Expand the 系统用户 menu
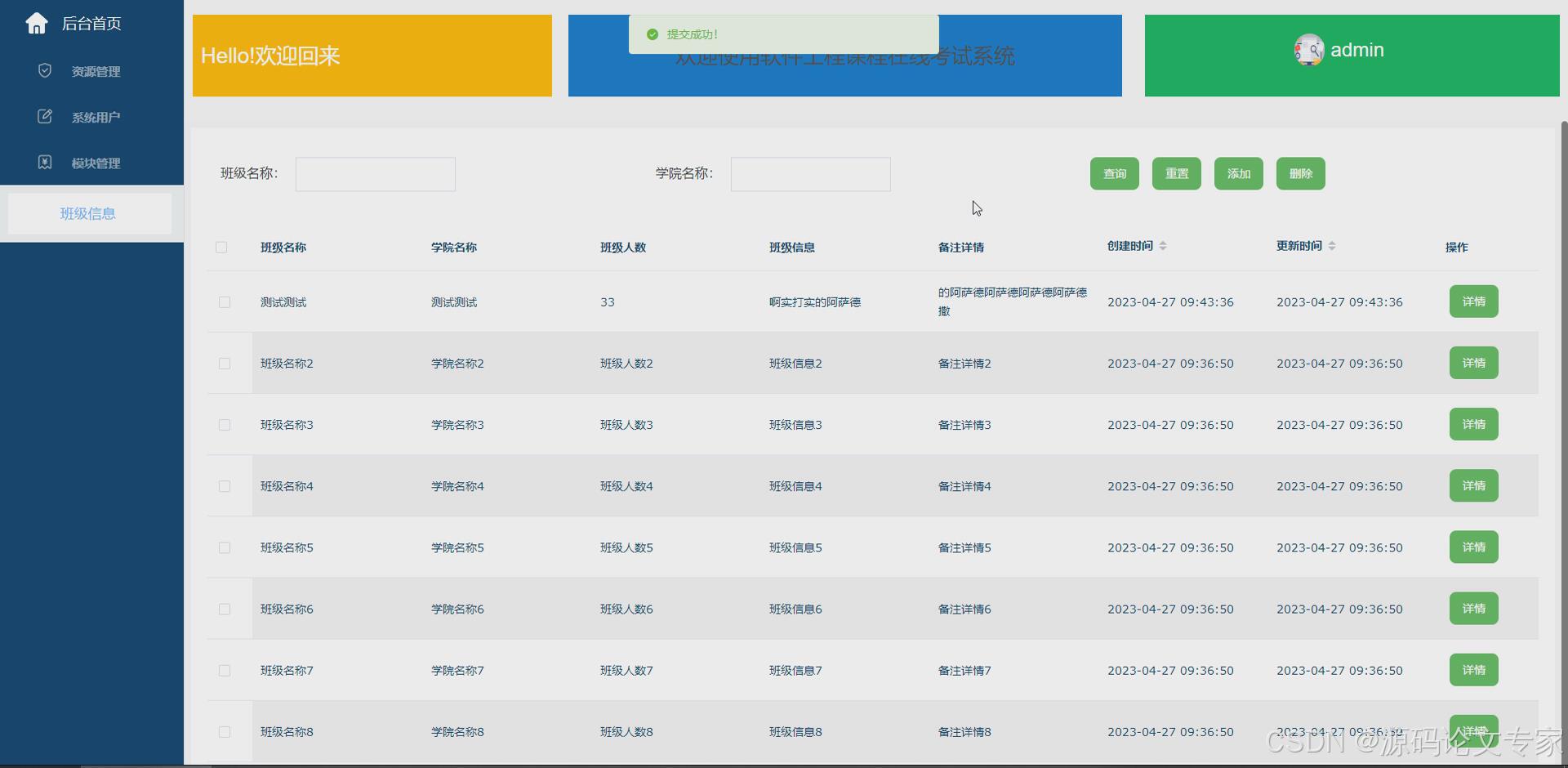1568x768 pixels. coord(91,117)
